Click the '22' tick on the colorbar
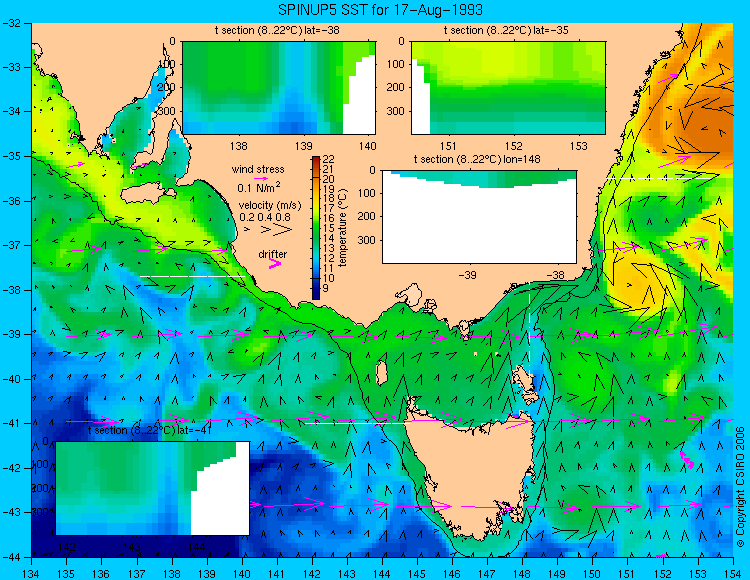The height and width of the screenshot is (580, 750). click(329, 159)
